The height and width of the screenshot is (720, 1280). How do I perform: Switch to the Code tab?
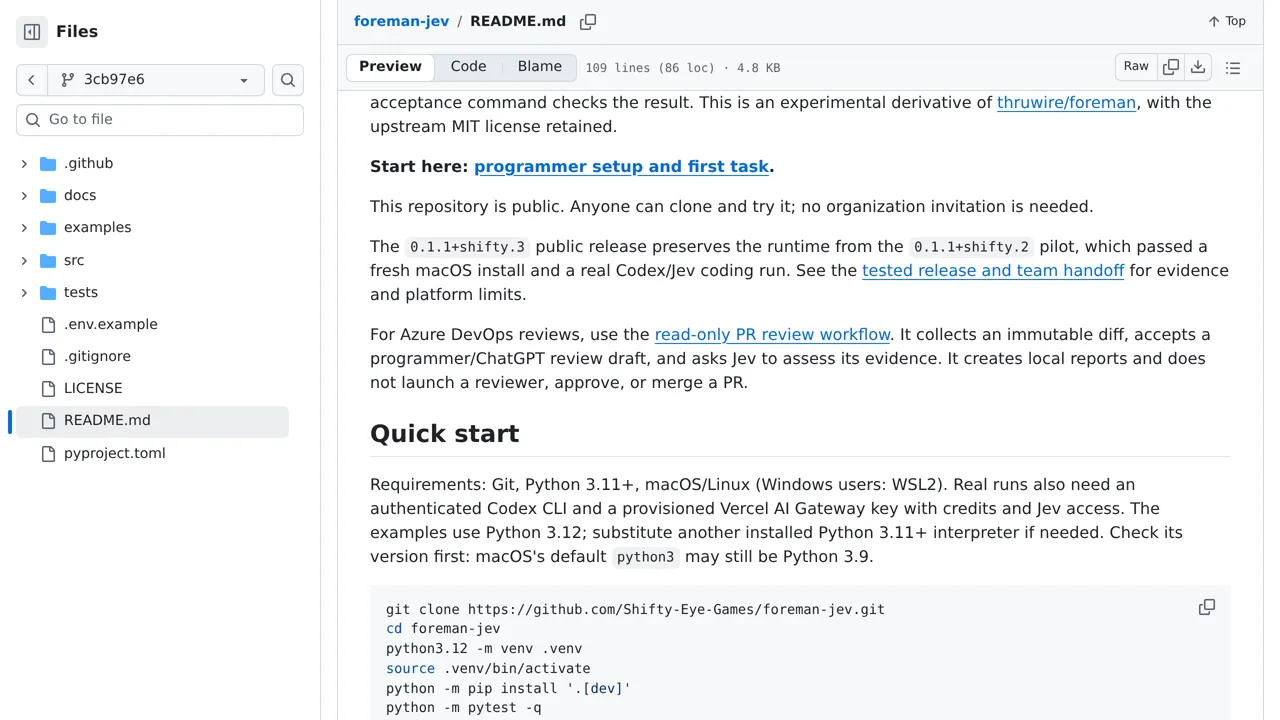pyautogui.click(x=468, y=67)
